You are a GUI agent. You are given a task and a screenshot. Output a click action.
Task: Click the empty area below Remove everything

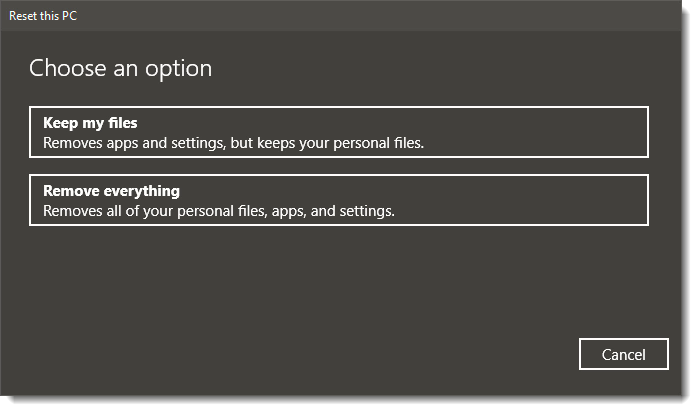click(338, 280)
